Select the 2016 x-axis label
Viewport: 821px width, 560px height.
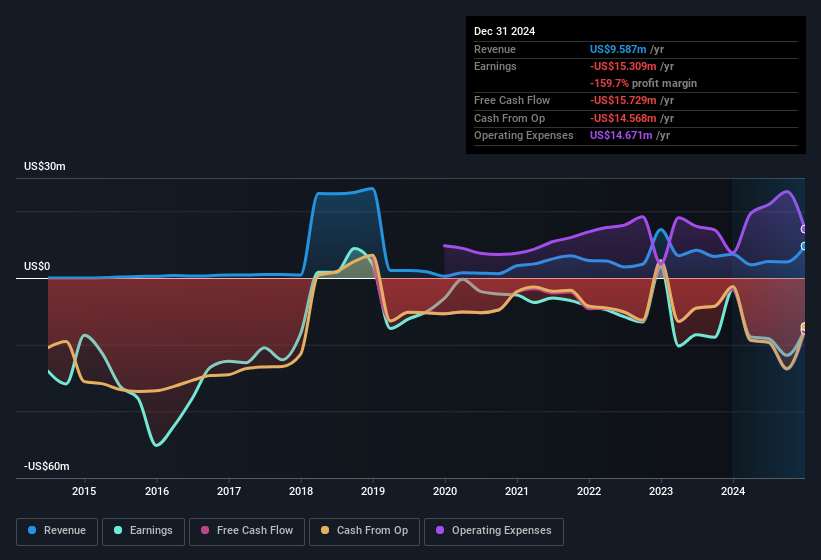[157, 491]
